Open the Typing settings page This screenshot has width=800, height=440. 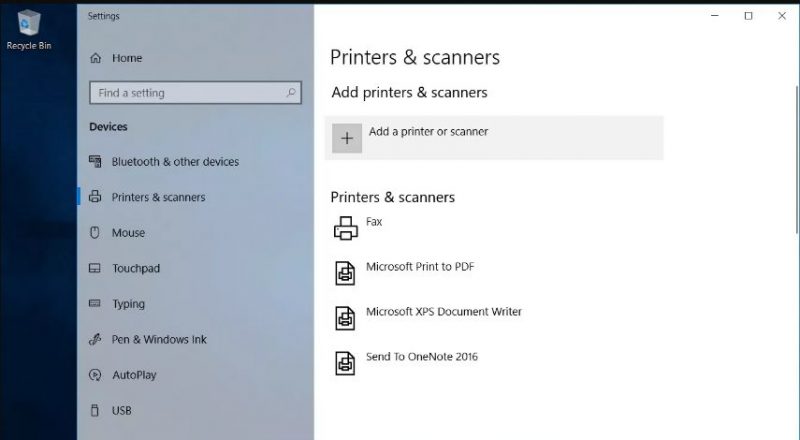(129, 304)
